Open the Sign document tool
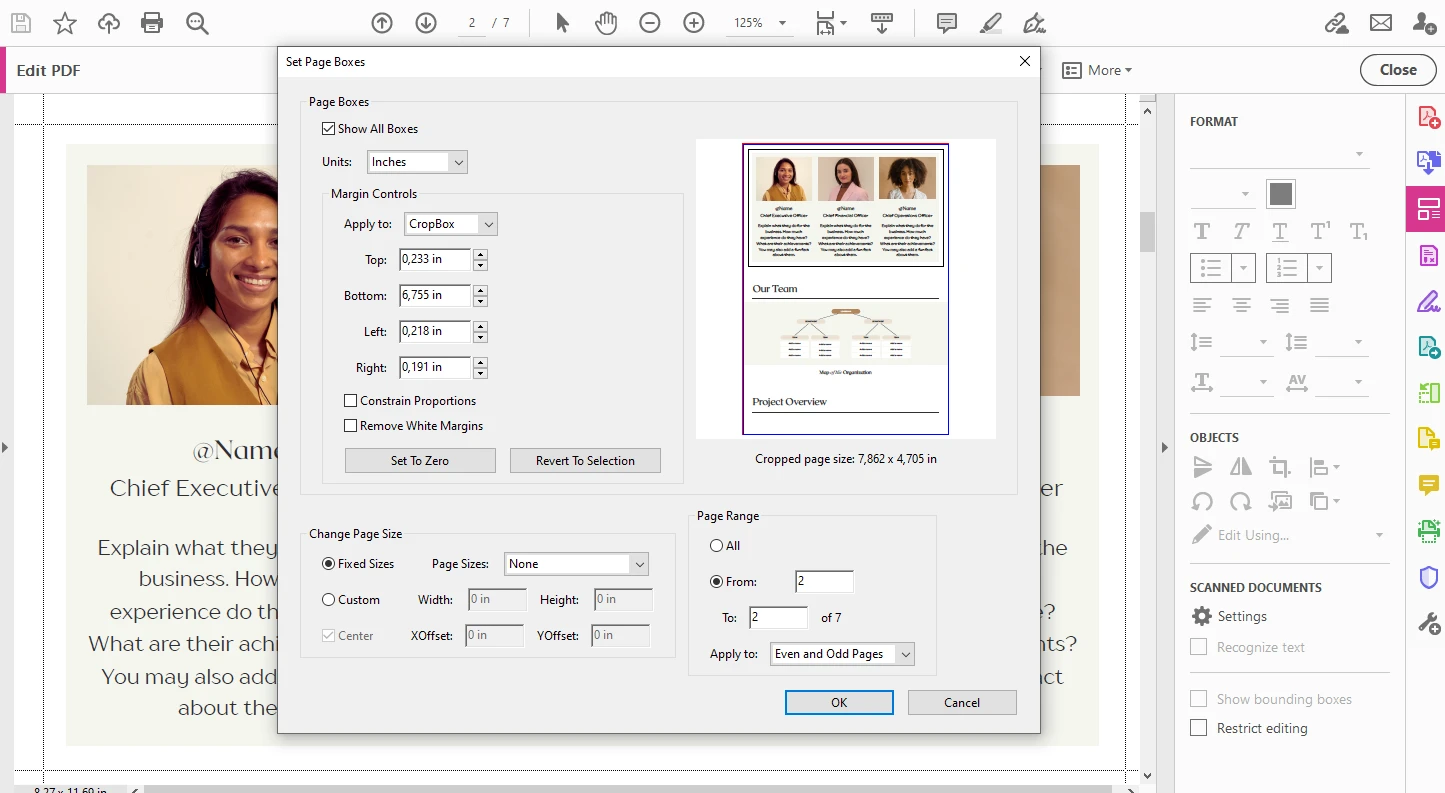The height and width of the screenshot is (793, 1445). [1035, 23]
